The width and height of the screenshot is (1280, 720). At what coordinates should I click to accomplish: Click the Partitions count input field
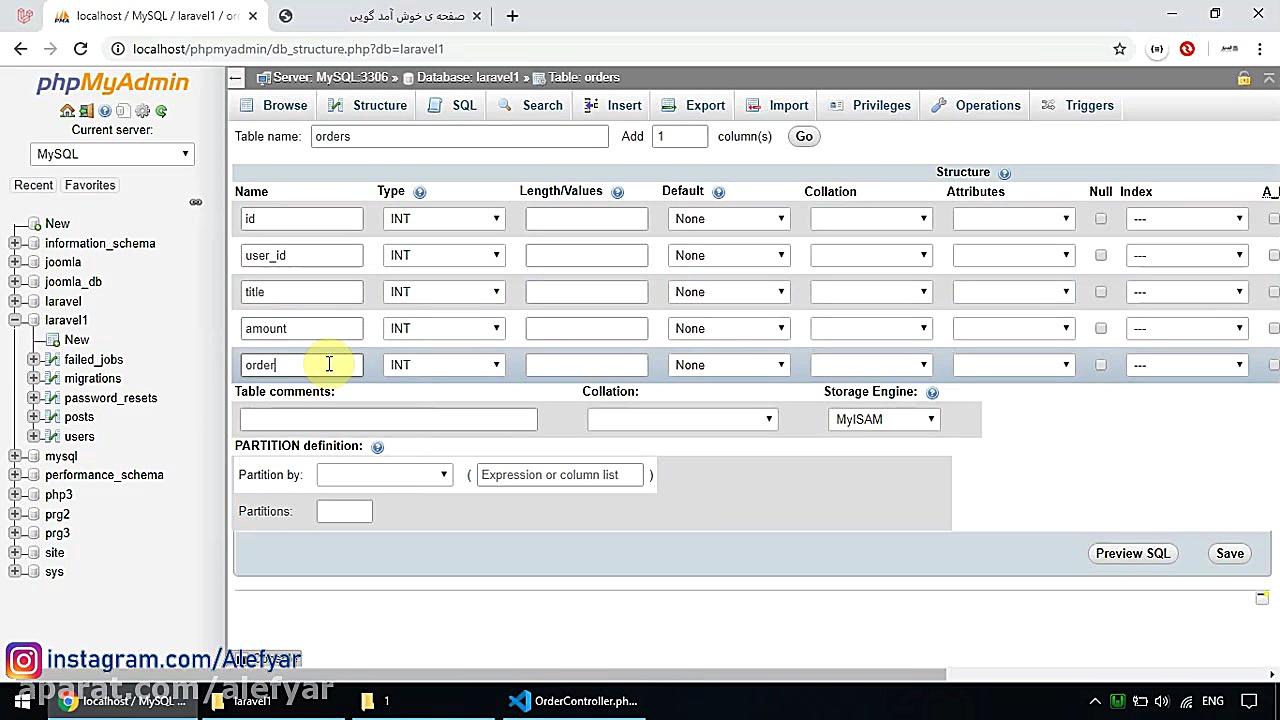344,512
